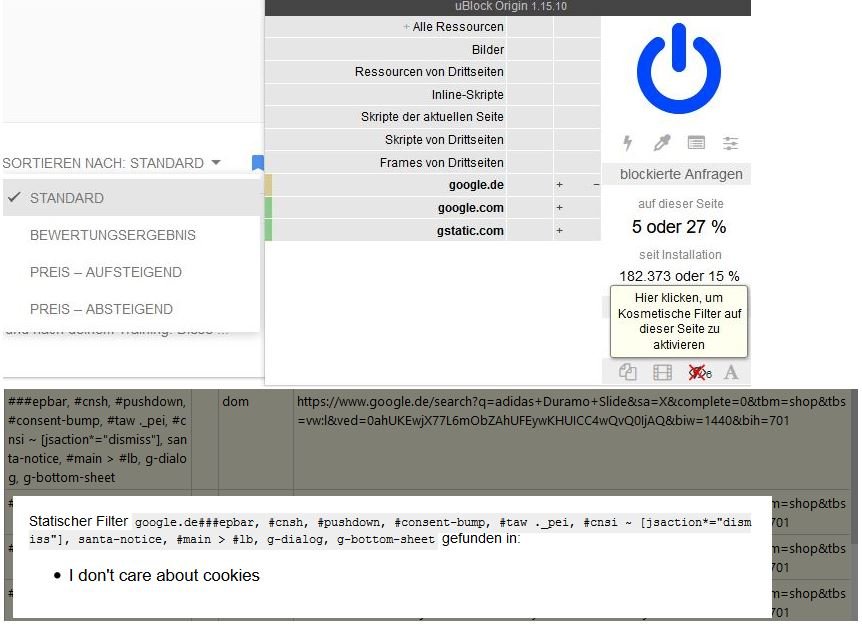Select the '###epbar, #cnsh, #pushdown' filter cell
Image resolution: width=862 pixels, height=625 pixels.
[x=97, y=440]
